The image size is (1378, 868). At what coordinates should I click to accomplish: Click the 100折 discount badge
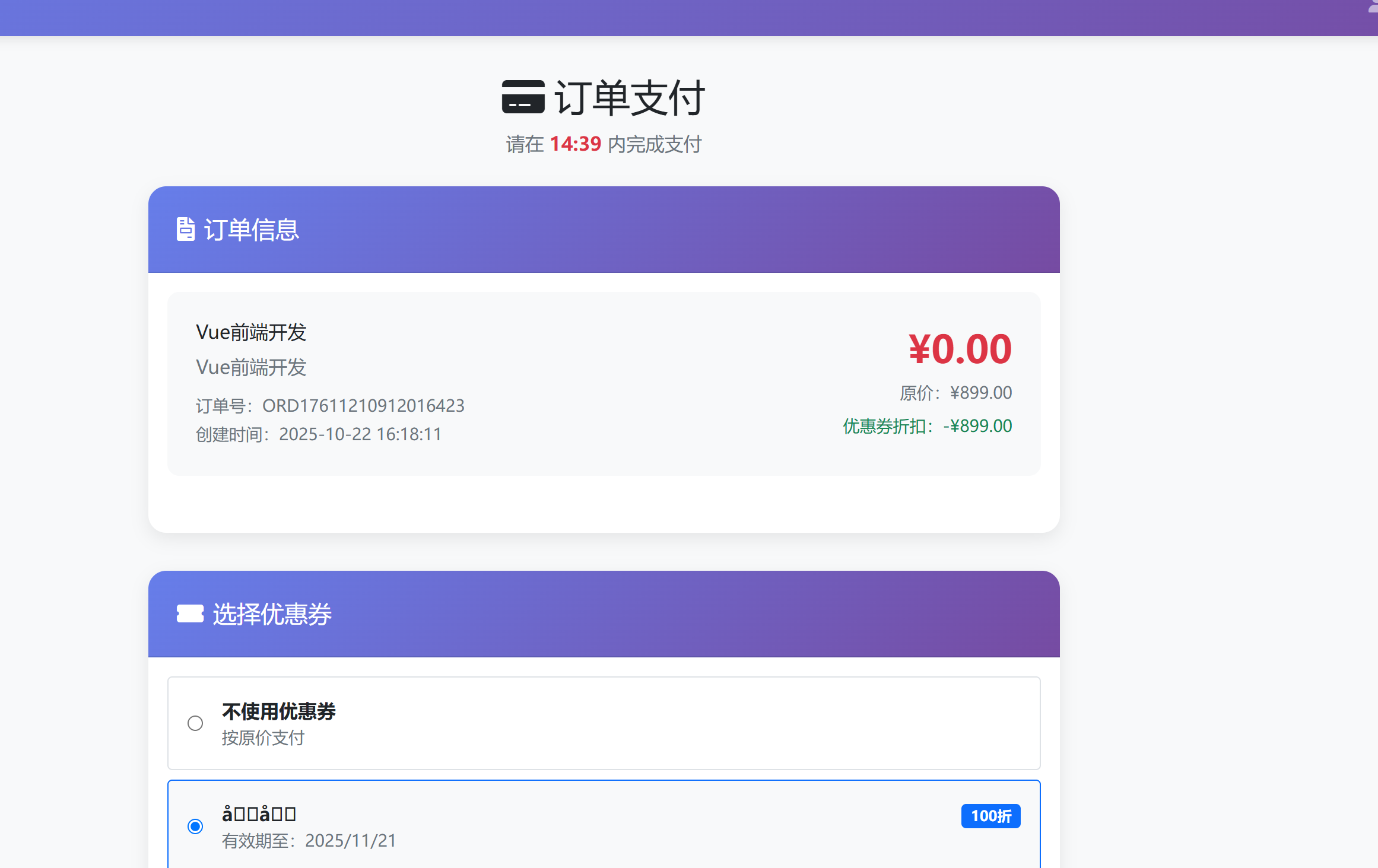tap(990, 816)
